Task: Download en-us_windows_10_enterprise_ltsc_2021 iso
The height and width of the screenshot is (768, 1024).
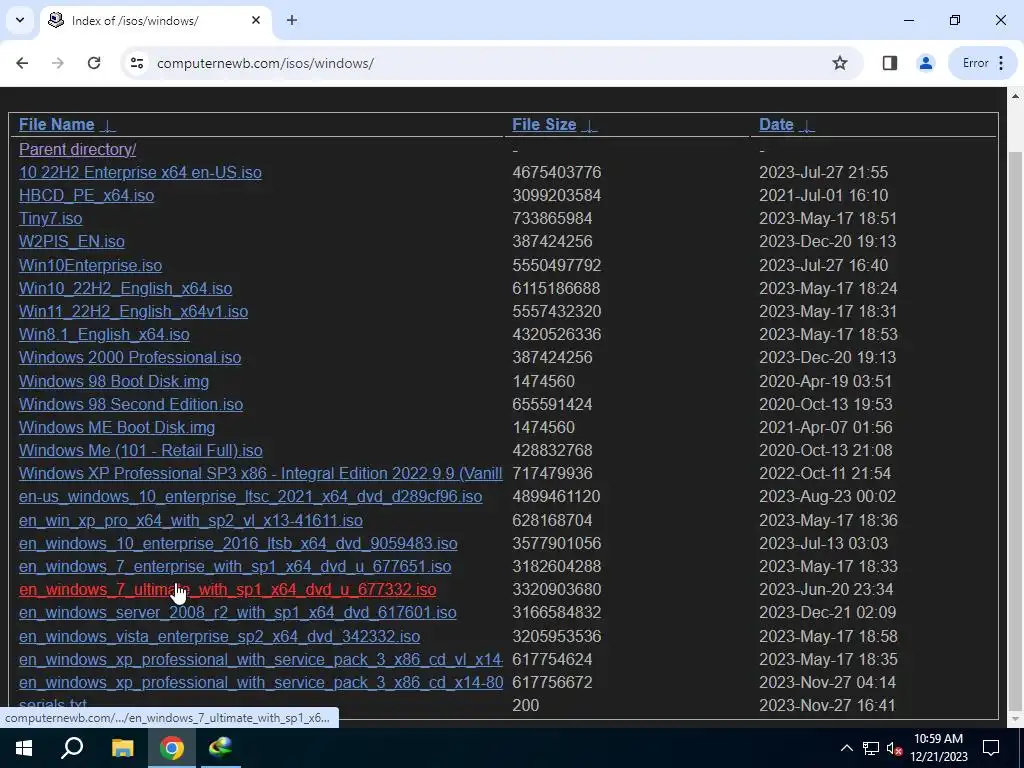Action: click(x=250, y=497)
